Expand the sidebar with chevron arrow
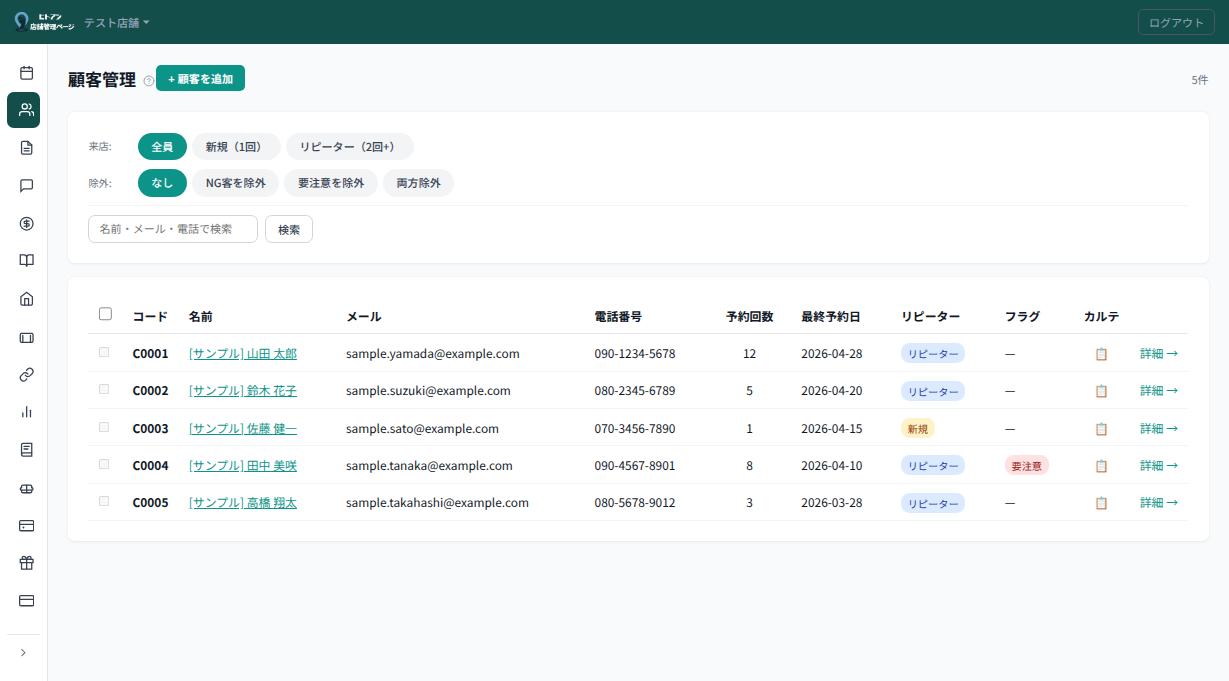 pyautogui.click(x=23, y=653)
